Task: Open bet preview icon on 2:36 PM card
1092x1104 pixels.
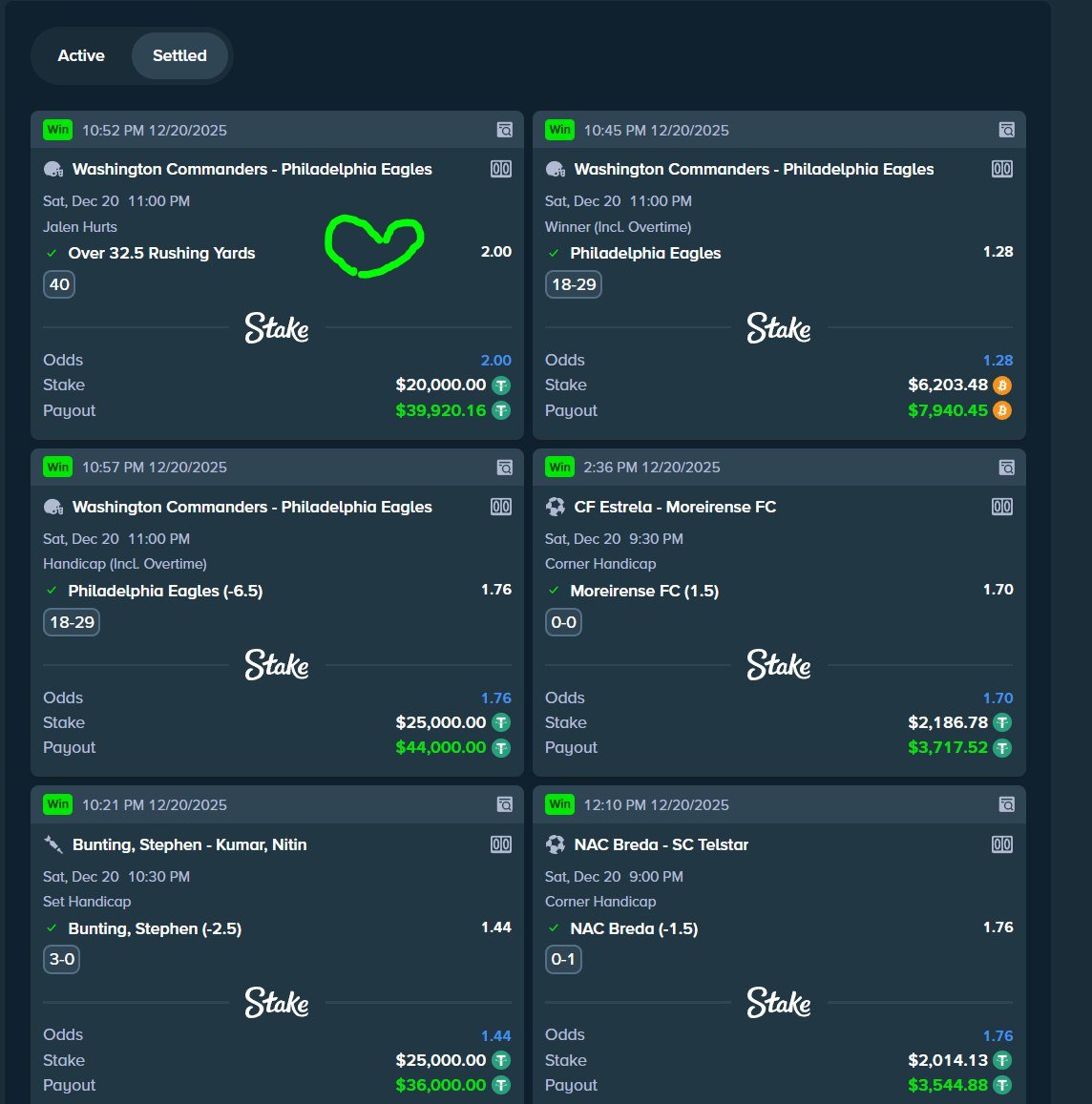Action: pos(1007,468)
